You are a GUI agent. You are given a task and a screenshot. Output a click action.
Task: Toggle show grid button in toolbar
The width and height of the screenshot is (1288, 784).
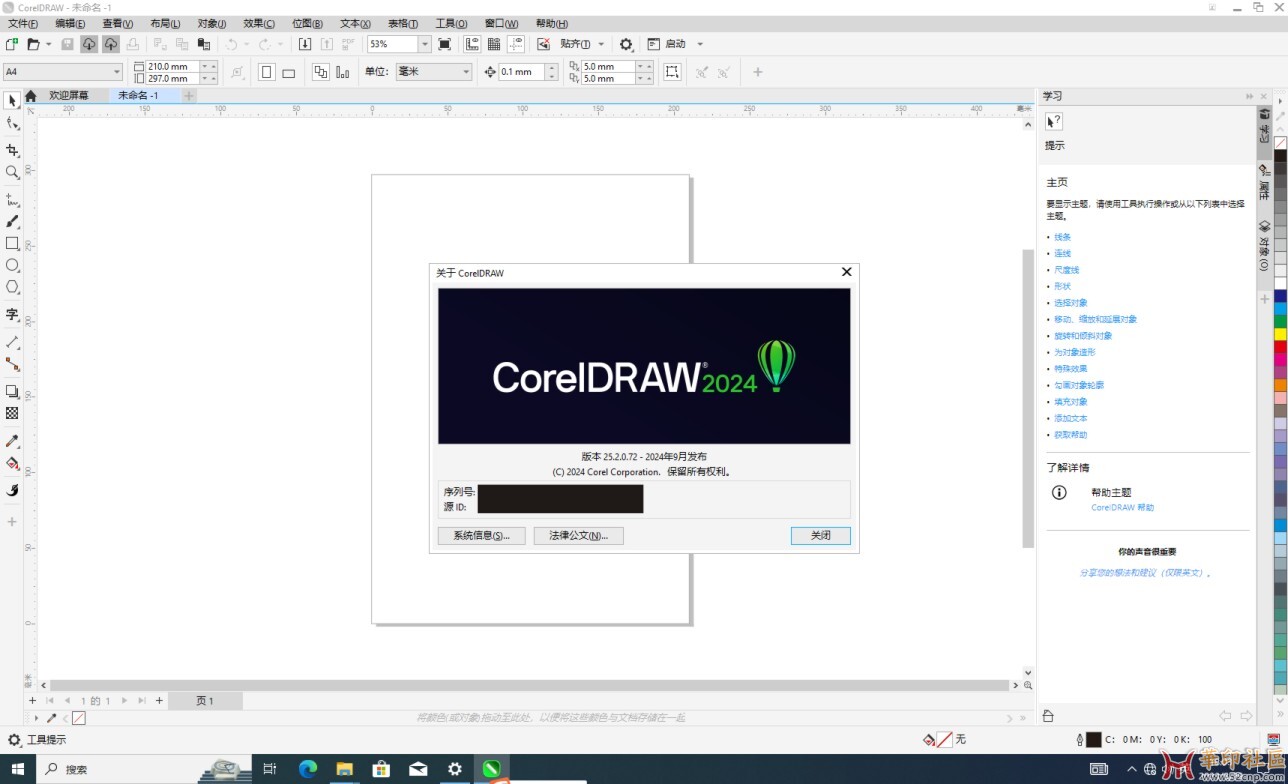tap(494, 44)
